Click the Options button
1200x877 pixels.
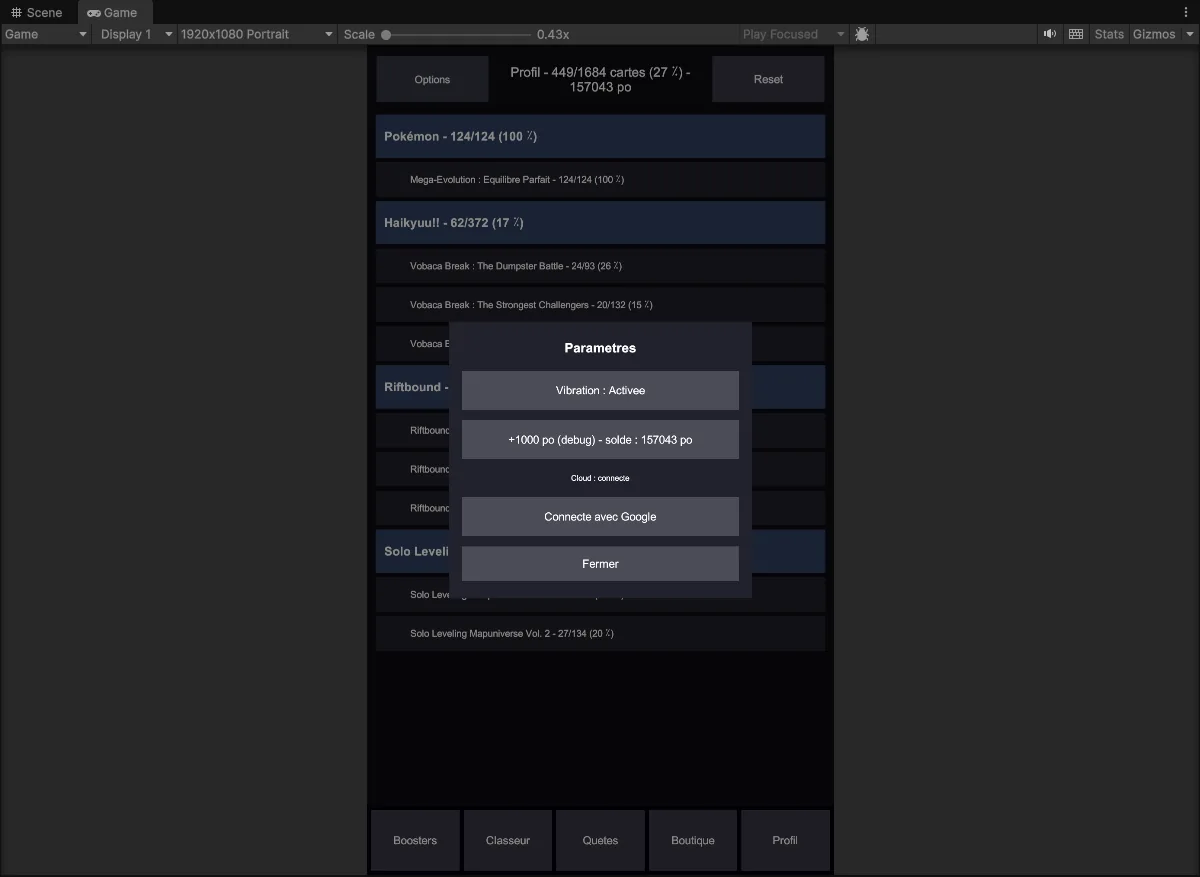tap(432, 79)
